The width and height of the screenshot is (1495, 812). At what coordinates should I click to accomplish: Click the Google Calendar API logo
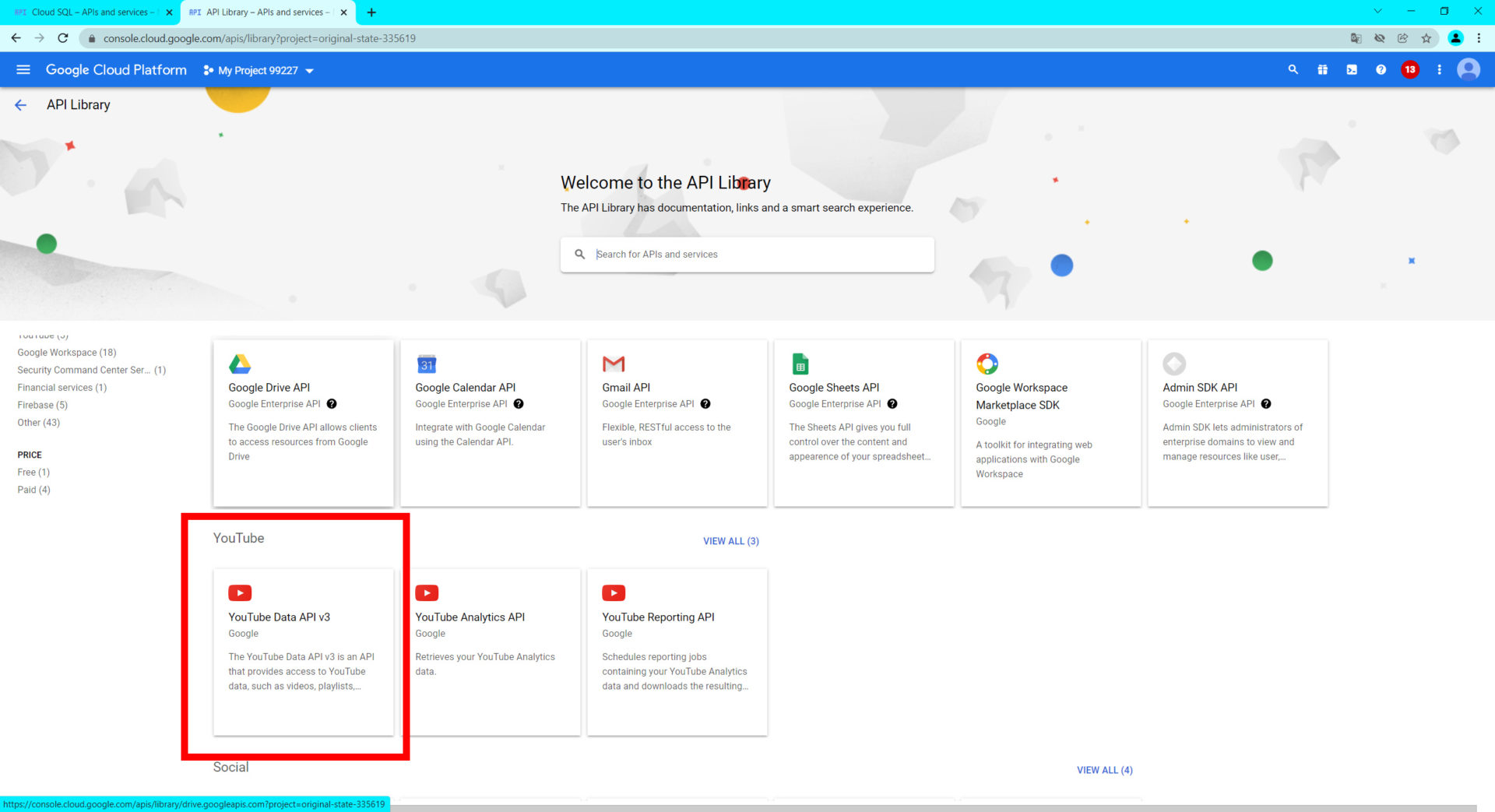pyautogui.click(x=427, y=364)
